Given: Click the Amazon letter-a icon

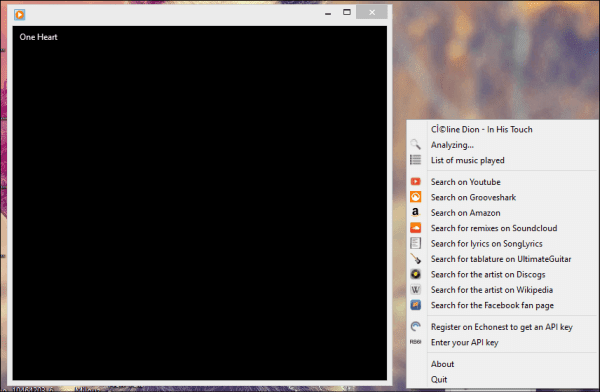Looking at the screenshot, I should (x=416, y=212).
